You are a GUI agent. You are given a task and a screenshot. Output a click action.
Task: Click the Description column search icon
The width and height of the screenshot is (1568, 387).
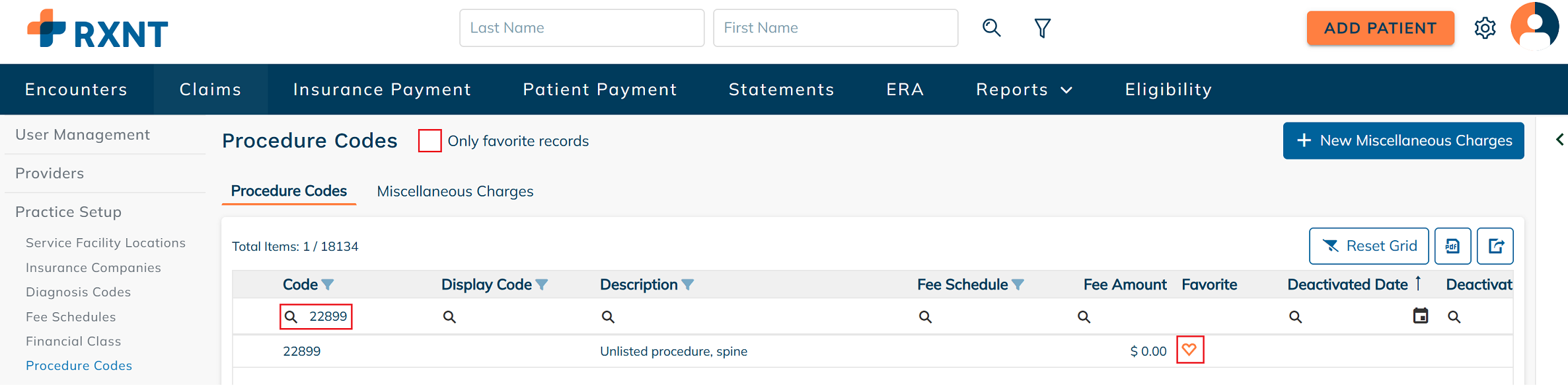click(x=608, y=317)
